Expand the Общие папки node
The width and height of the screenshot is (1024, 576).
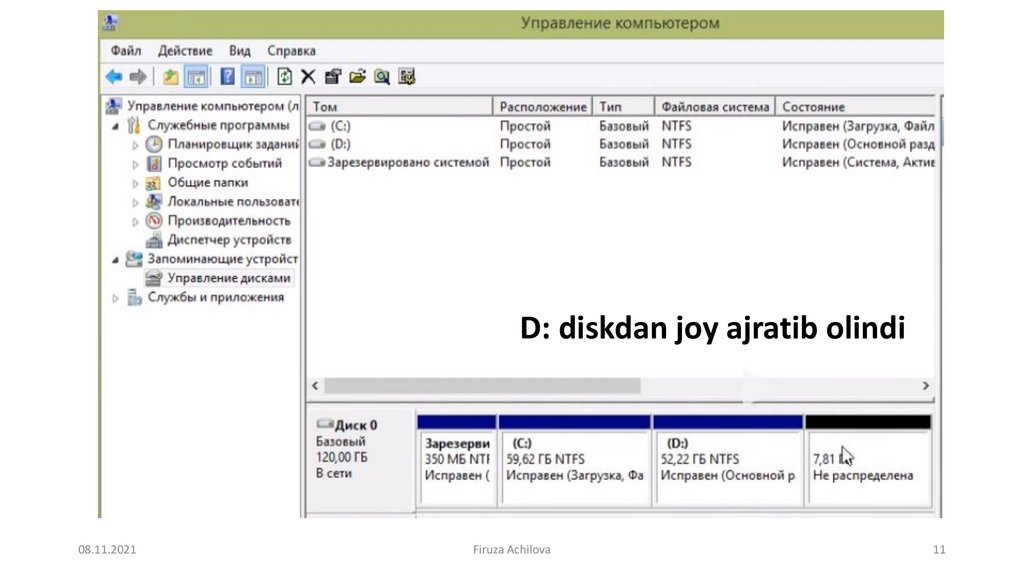pyautogui.click(x=135, y=184)
